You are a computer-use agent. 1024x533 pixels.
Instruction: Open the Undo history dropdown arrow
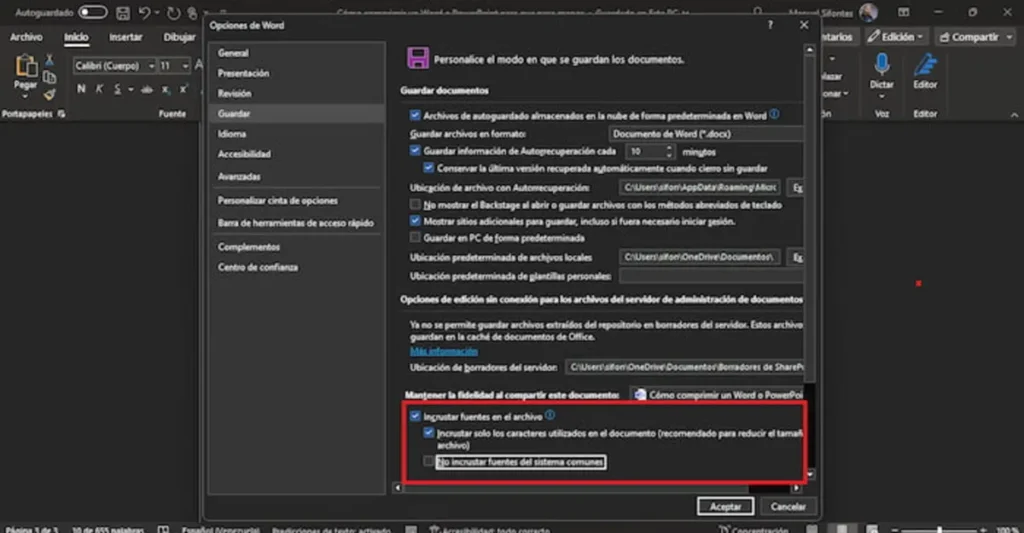click(157, 12)
